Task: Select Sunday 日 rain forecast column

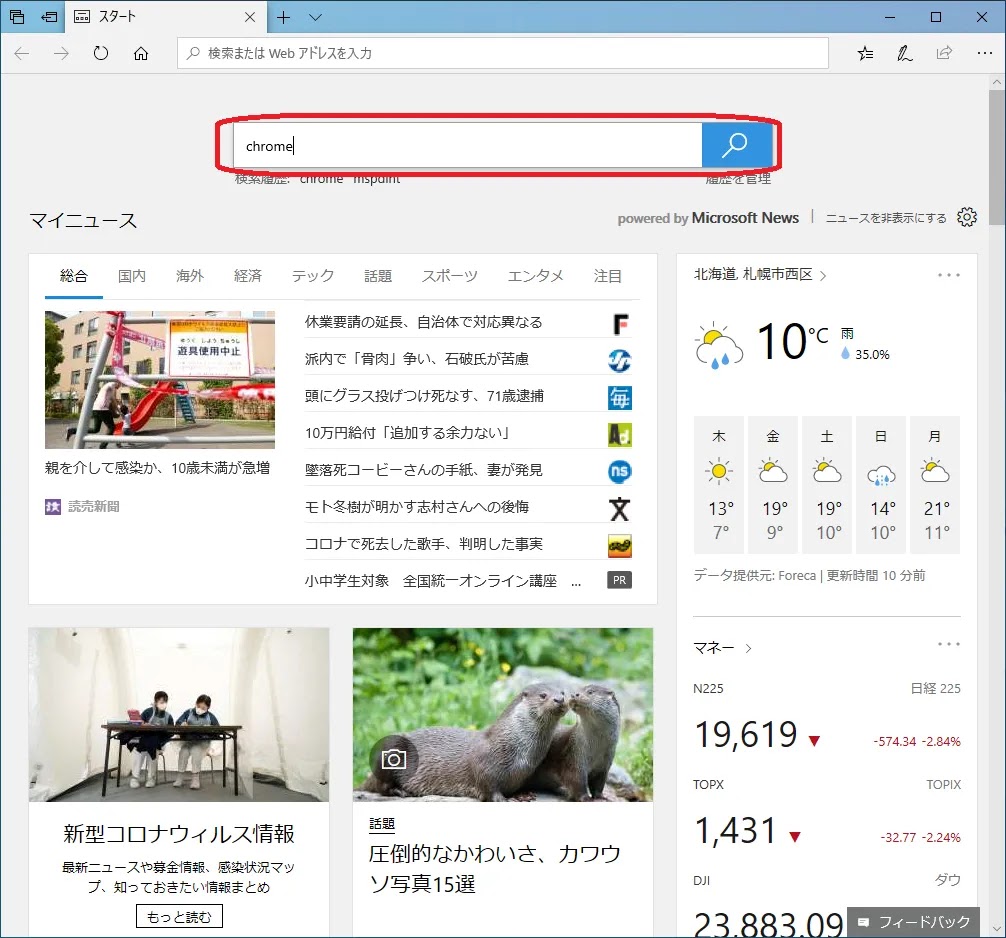Action: [881, 484]
